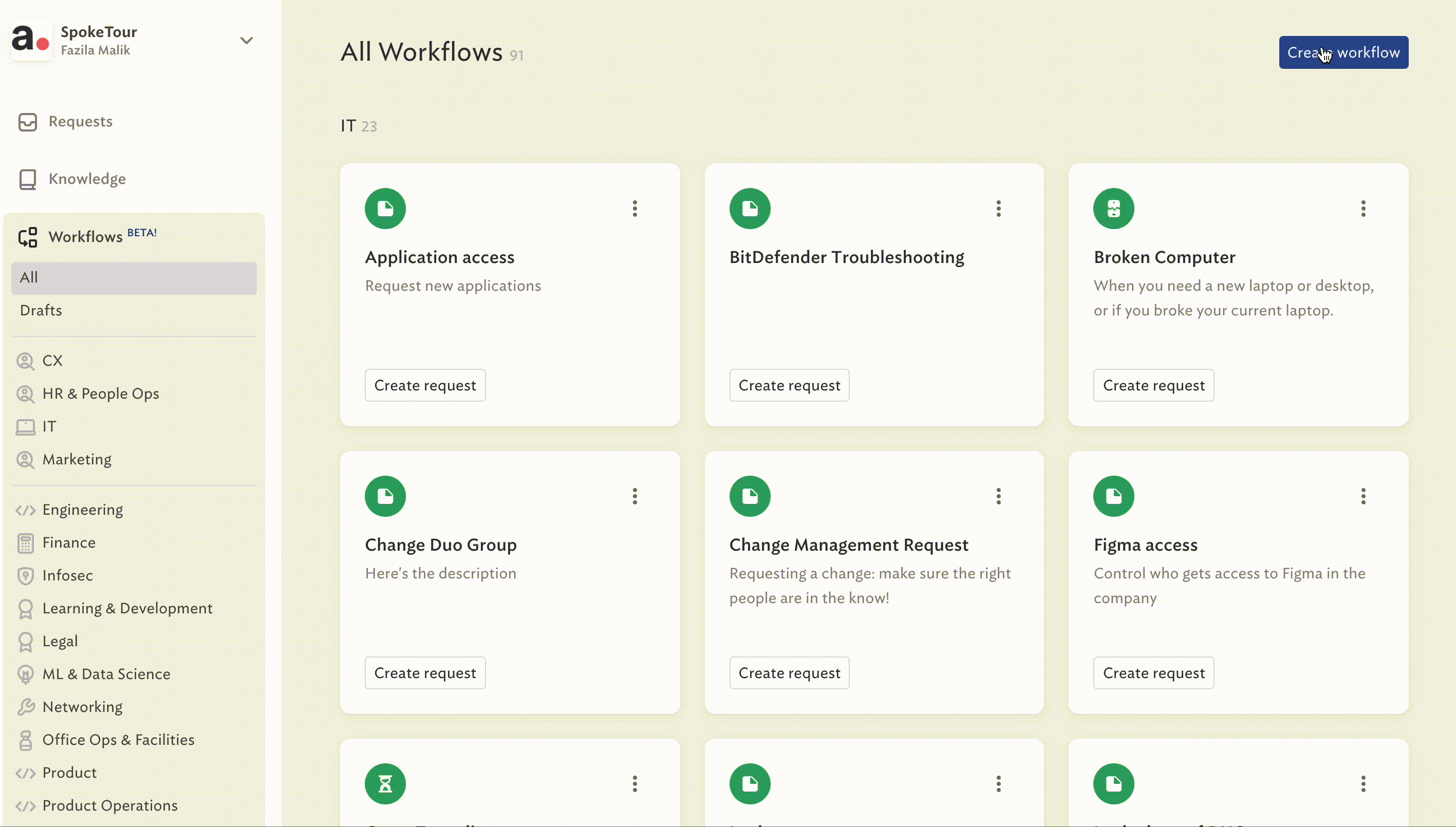Click the Fazila Malik user name
Screen dimensions: 1456x827
tap(96, 50)
